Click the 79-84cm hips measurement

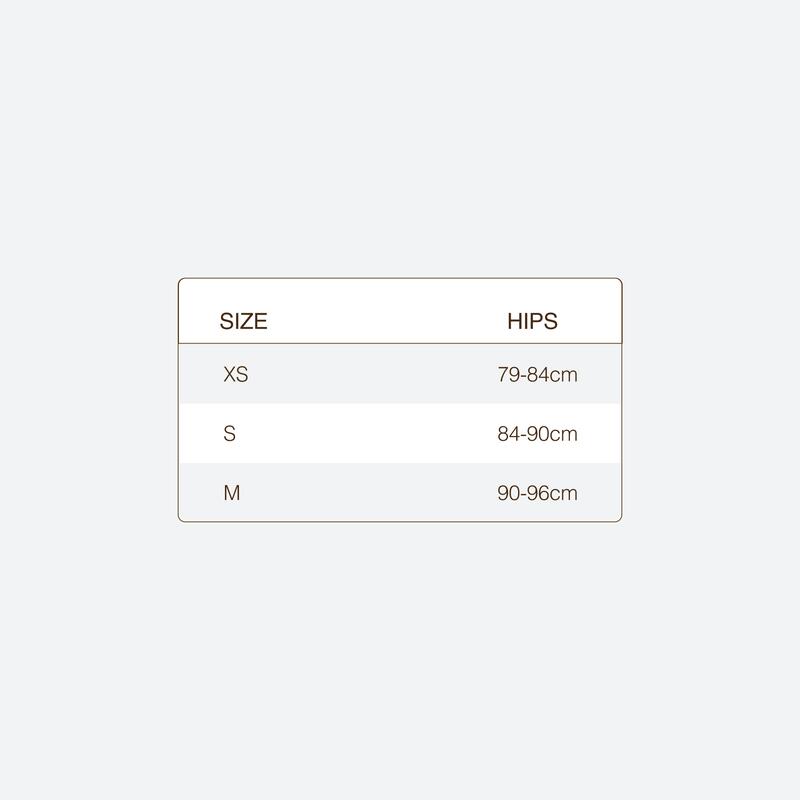click(x=537, y=375)
